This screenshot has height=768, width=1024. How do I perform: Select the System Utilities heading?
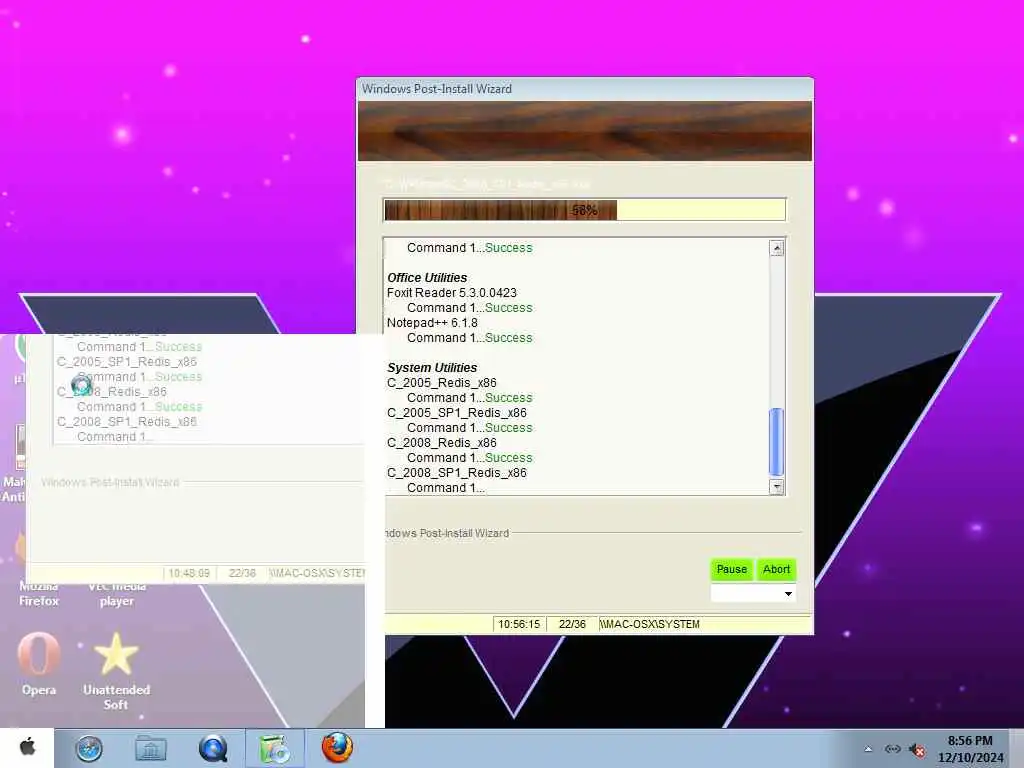pyautogui.click(x=432, y=368)
